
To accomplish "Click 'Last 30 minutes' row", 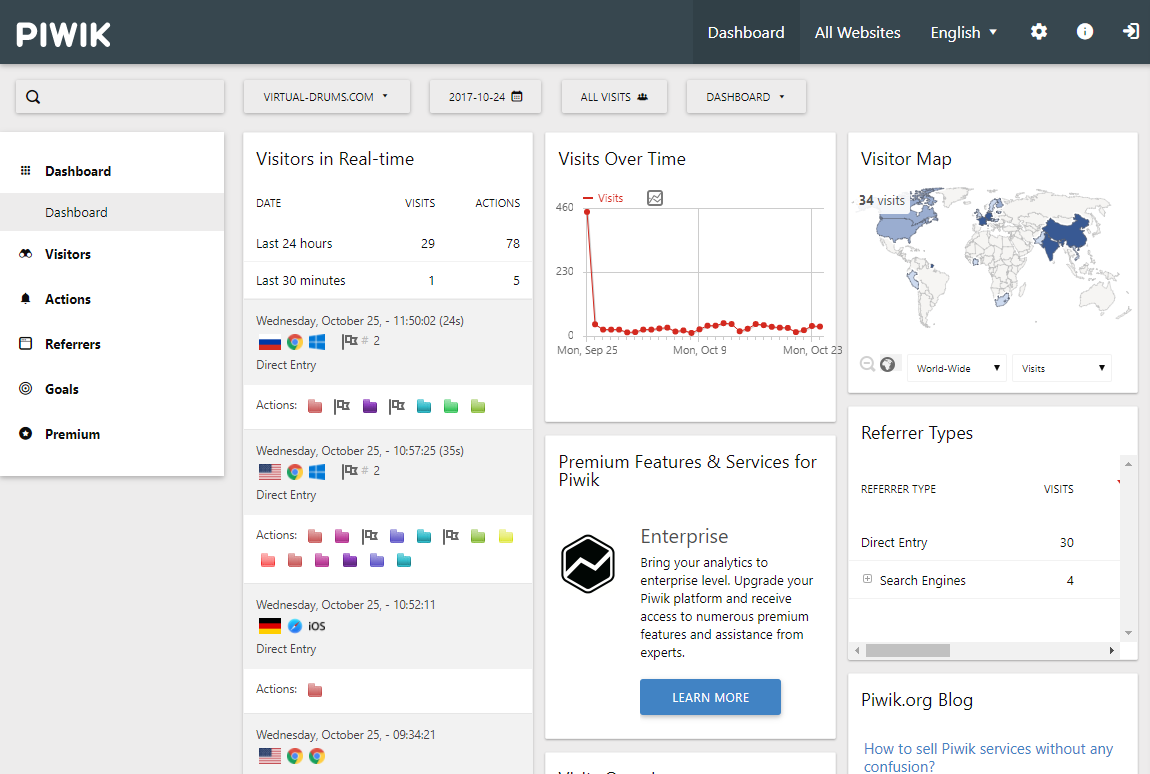I will click(x=388, y=280).
